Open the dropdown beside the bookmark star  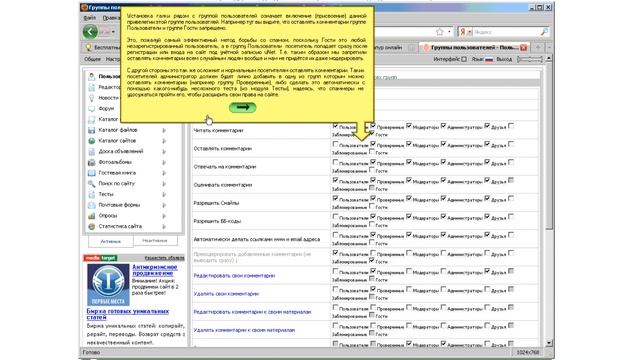(449, 32)
